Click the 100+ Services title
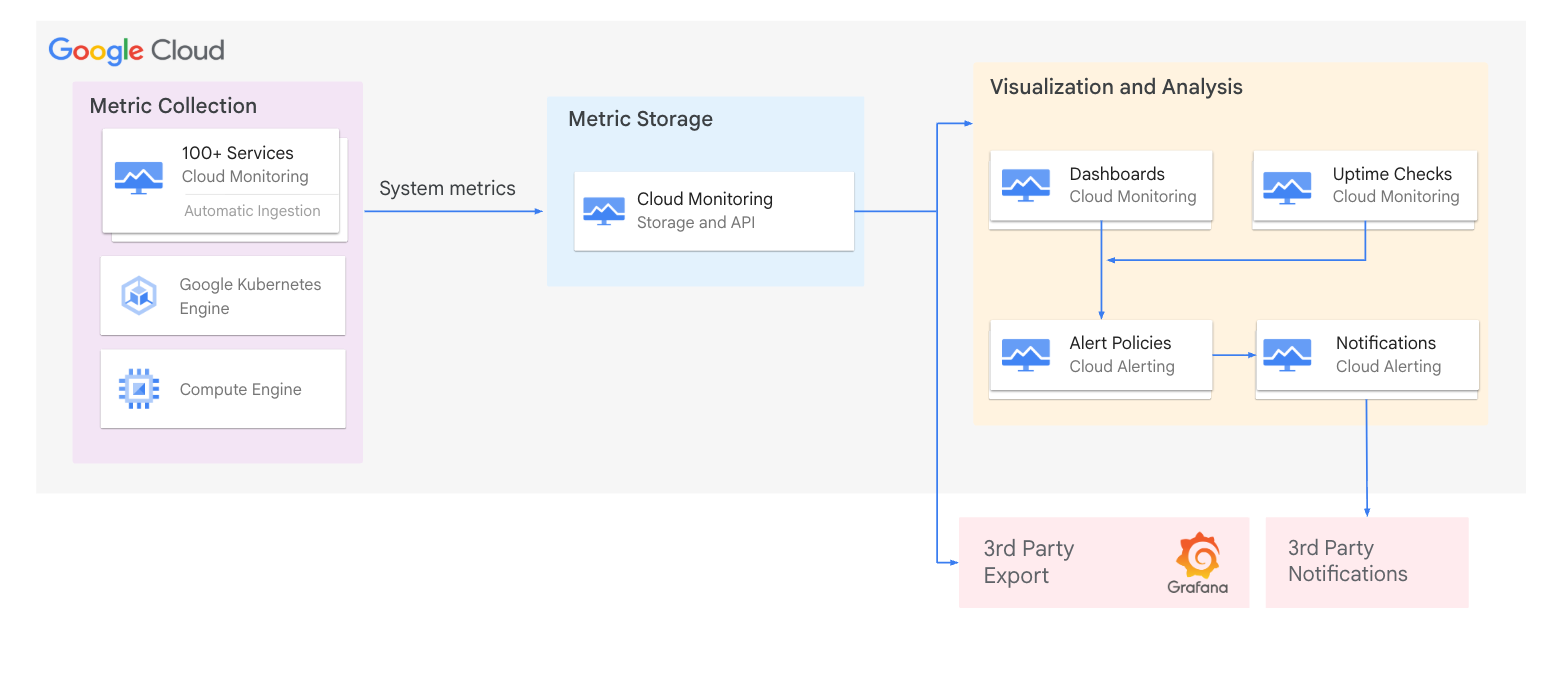 point(238,153)
